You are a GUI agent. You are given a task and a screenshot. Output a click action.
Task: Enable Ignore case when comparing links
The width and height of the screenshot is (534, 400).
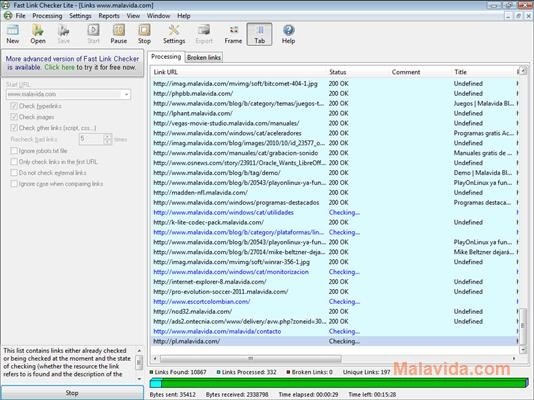pyautogui.click(x=14, y=183)
